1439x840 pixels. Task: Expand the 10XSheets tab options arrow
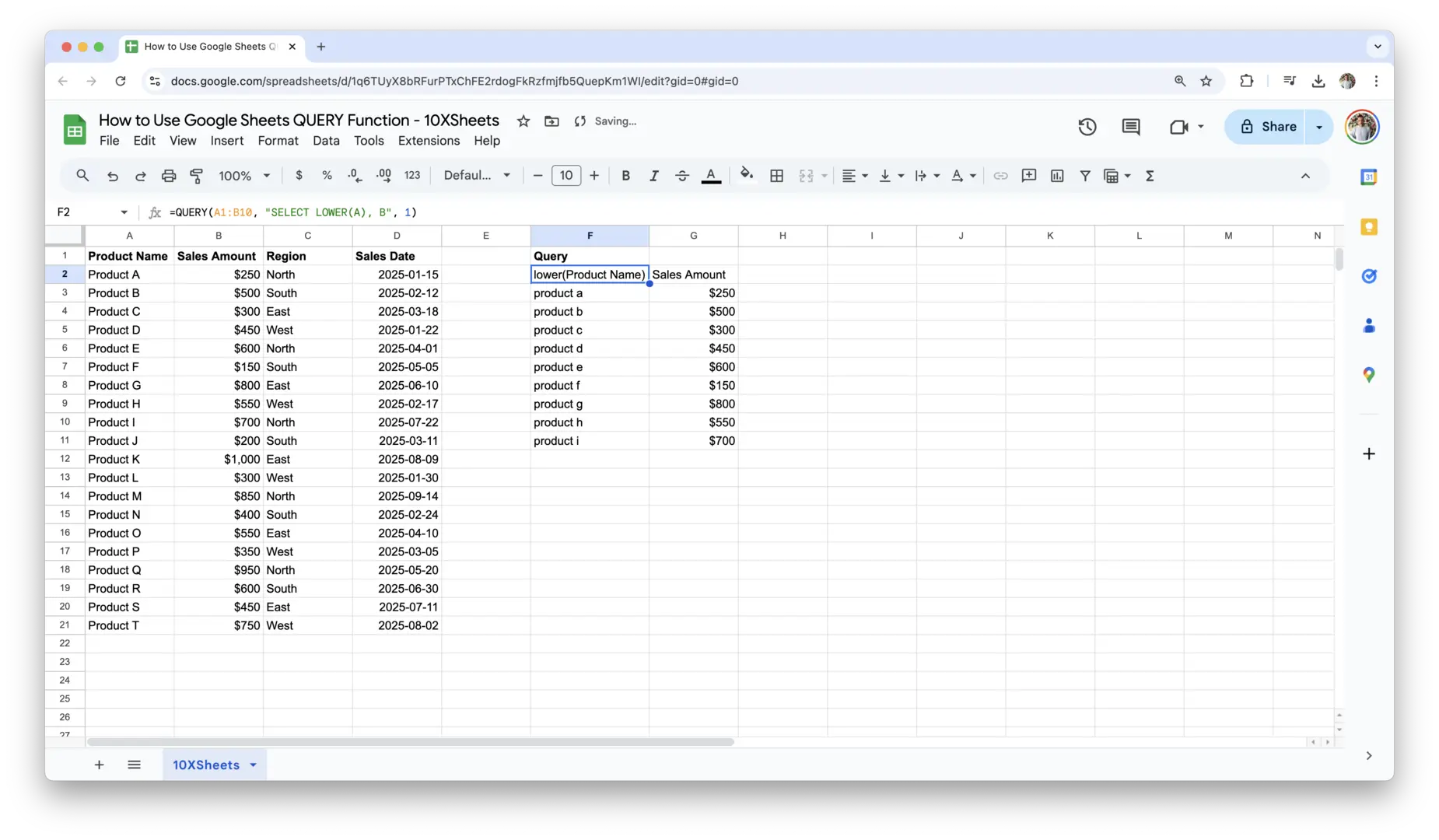[253, 765]
